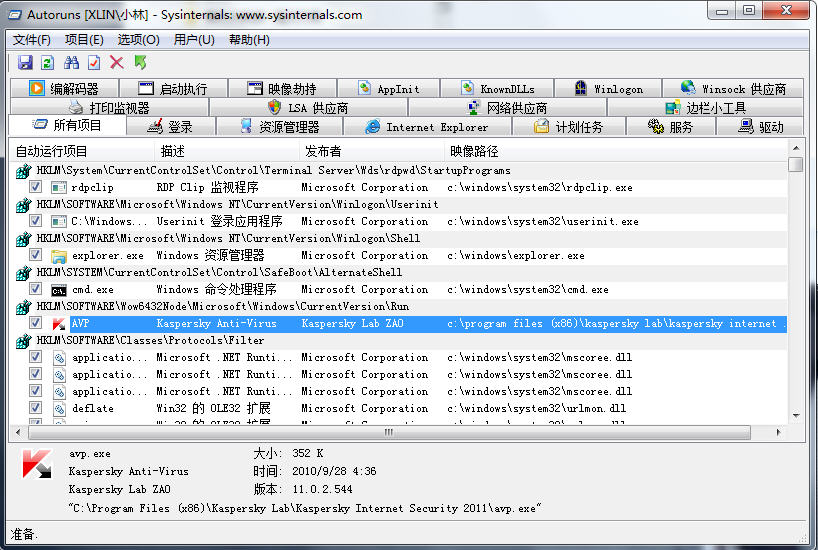Click the horizontal scrollbar left arrow
The image size is (818, 550).
[18, 432]
